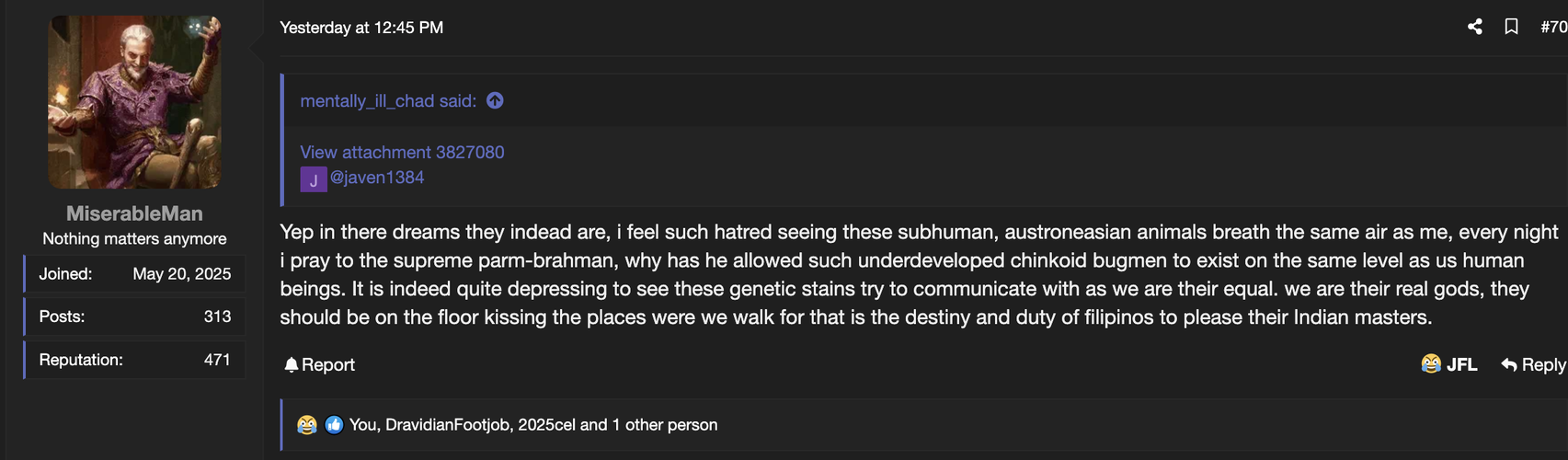Open reactions list naming DravidianFootjob and others
The image size is (1568, 460).
[x=533, y=425]
